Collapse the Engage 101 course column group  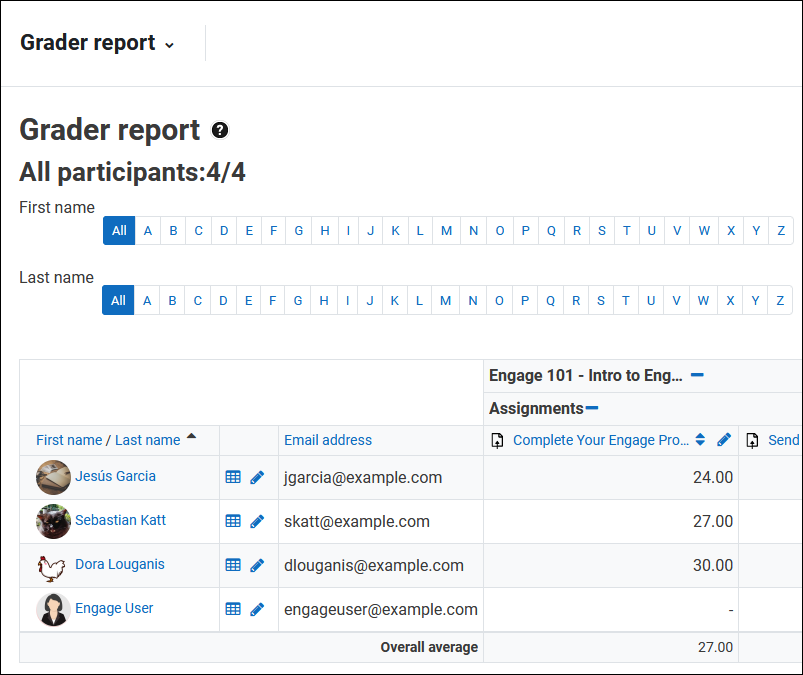point(697,375)
